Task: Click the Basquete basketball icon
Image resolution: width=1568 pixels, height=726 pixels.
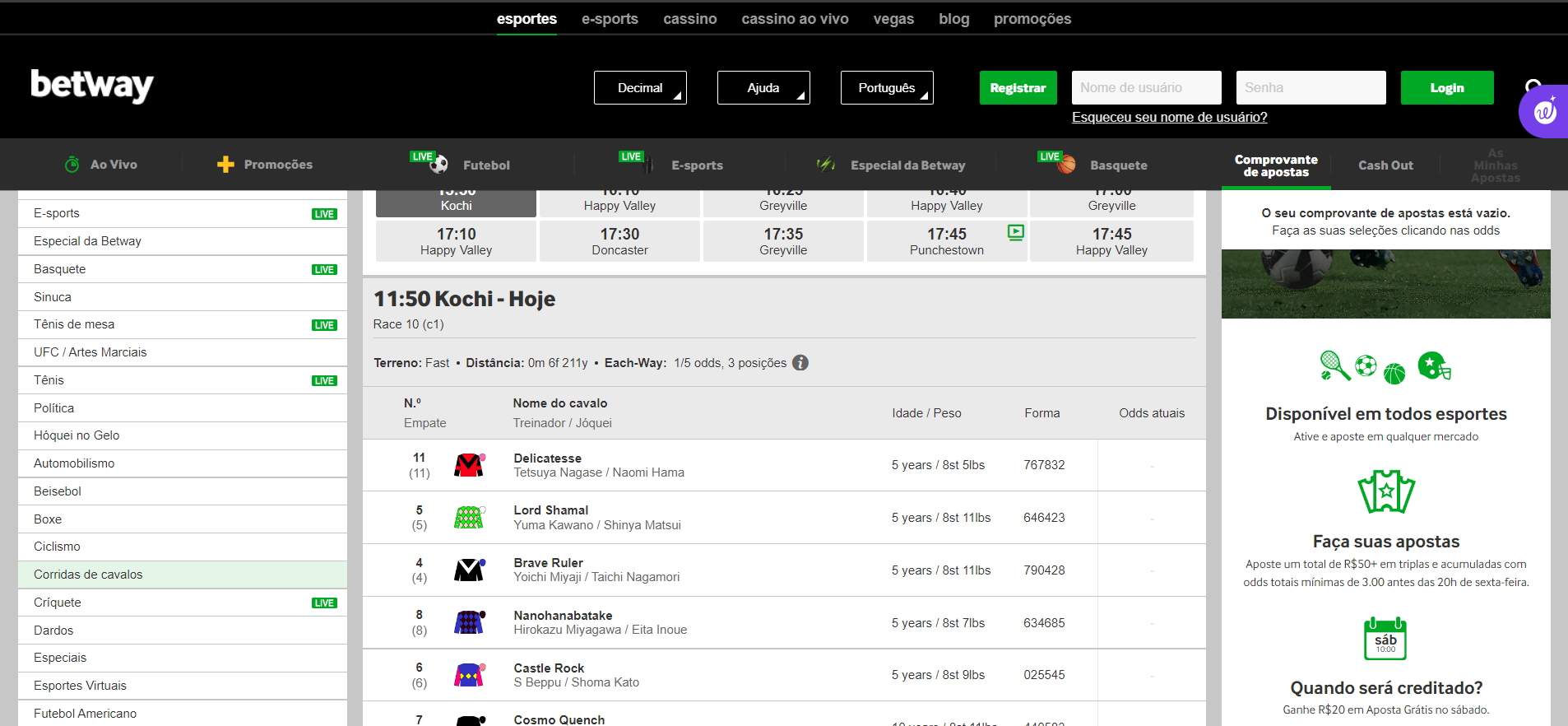Action: tap(1066, 165)
